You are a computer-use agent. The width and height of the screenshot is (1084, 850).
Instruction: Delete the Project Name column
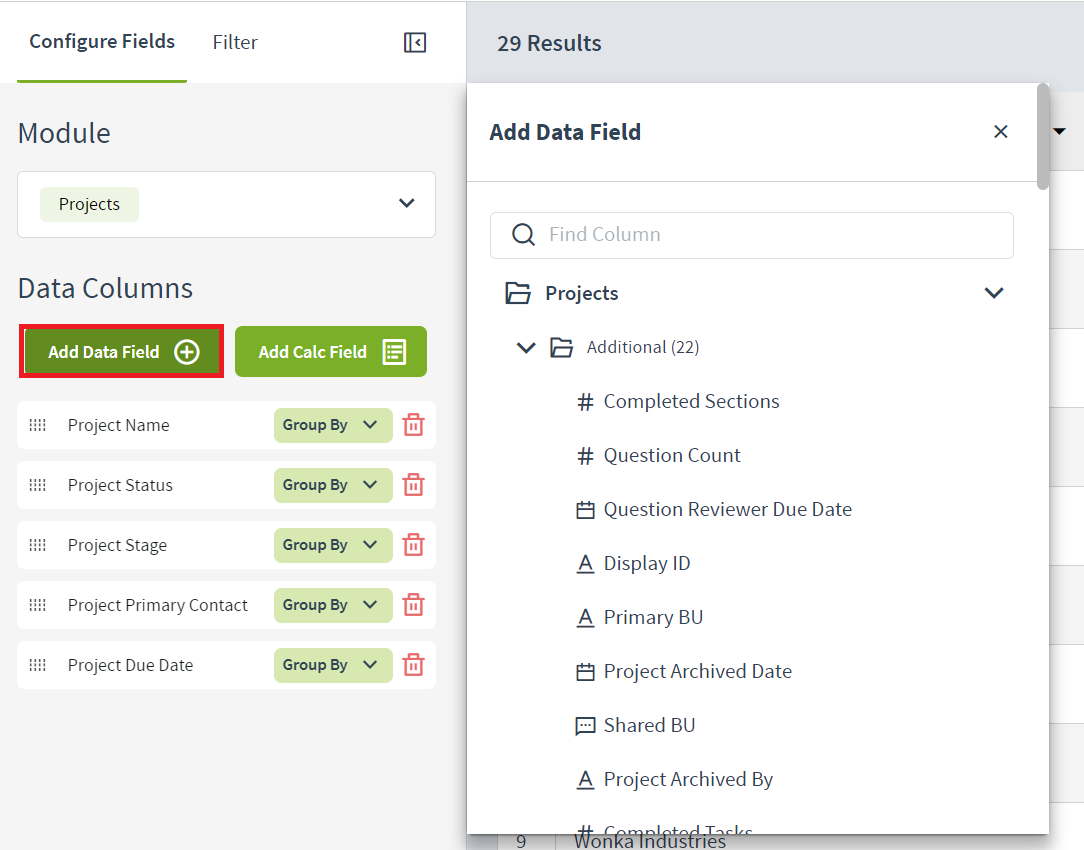[x=413, y=425]
